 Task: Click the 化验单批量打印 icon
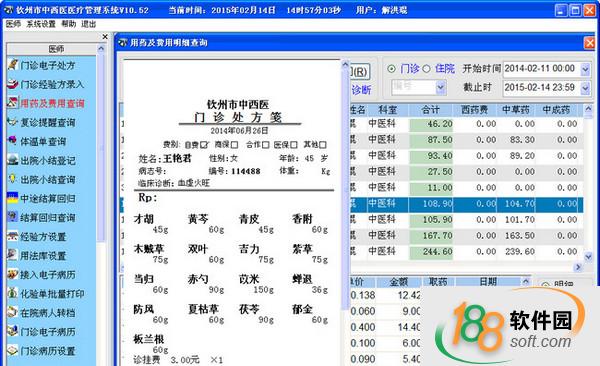click(13, 293)
